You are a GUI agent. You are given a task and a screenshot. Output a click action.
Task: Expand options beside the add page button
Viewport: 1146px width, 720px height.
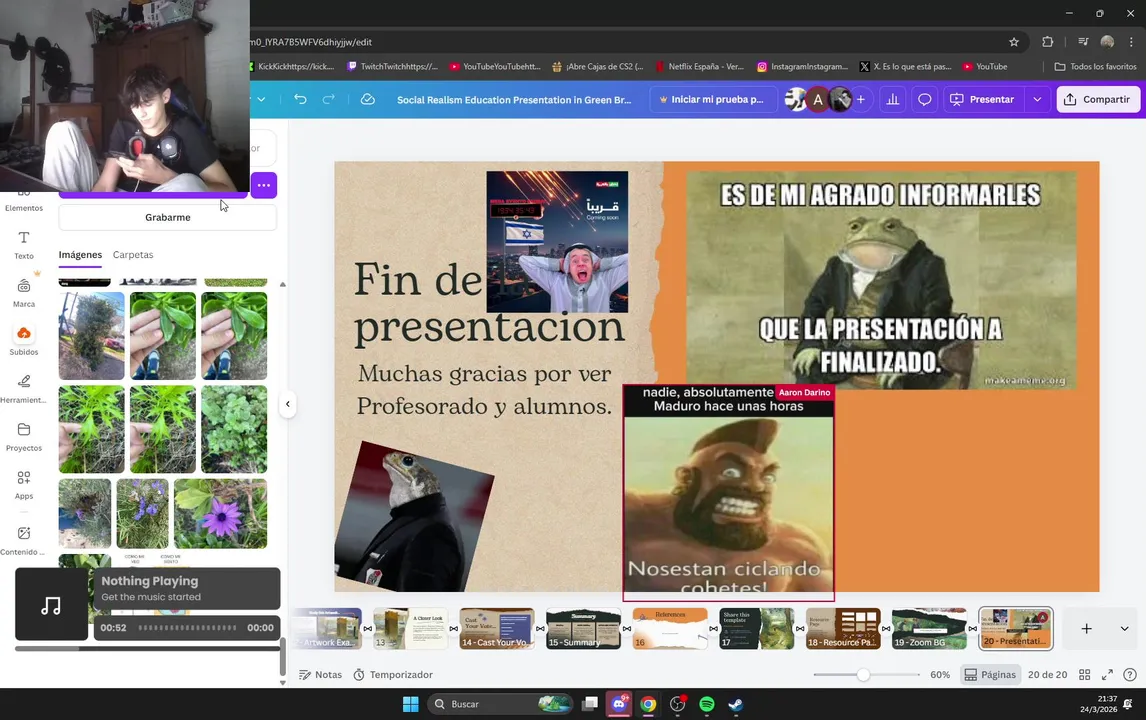(x=1124, y=629)
